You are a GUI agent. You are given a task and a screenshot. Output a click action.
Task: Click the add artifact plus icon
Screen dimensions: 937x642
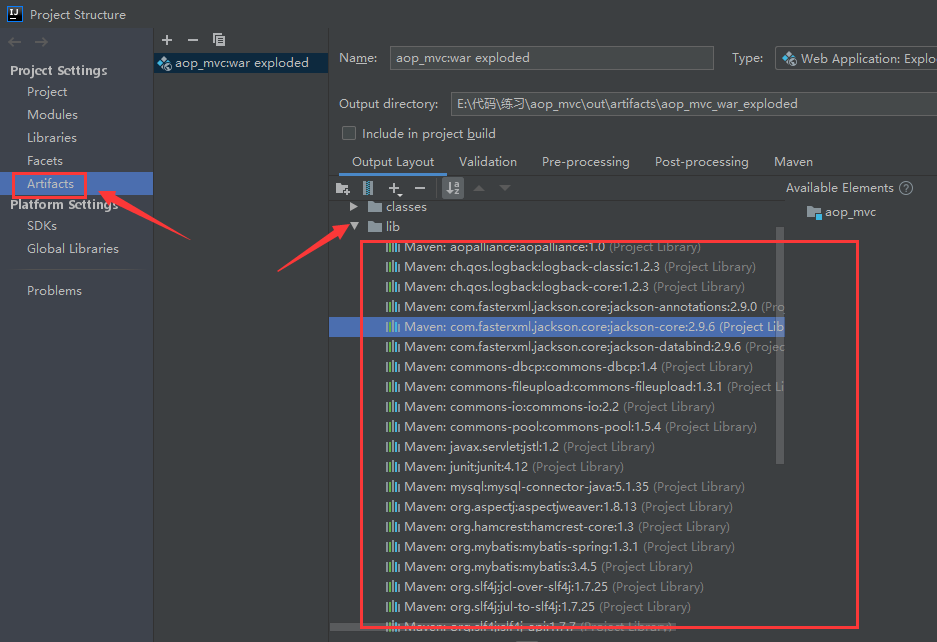[167, 40]
